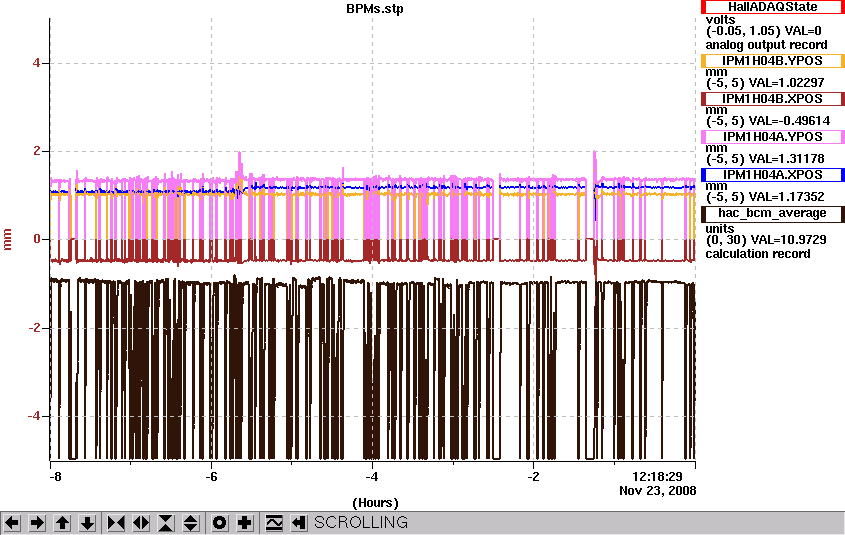Viewport: 845px width, 535px height.
Task: Click the 12:18:29 timestamp on the x-axis
Action: coord(657,477)
